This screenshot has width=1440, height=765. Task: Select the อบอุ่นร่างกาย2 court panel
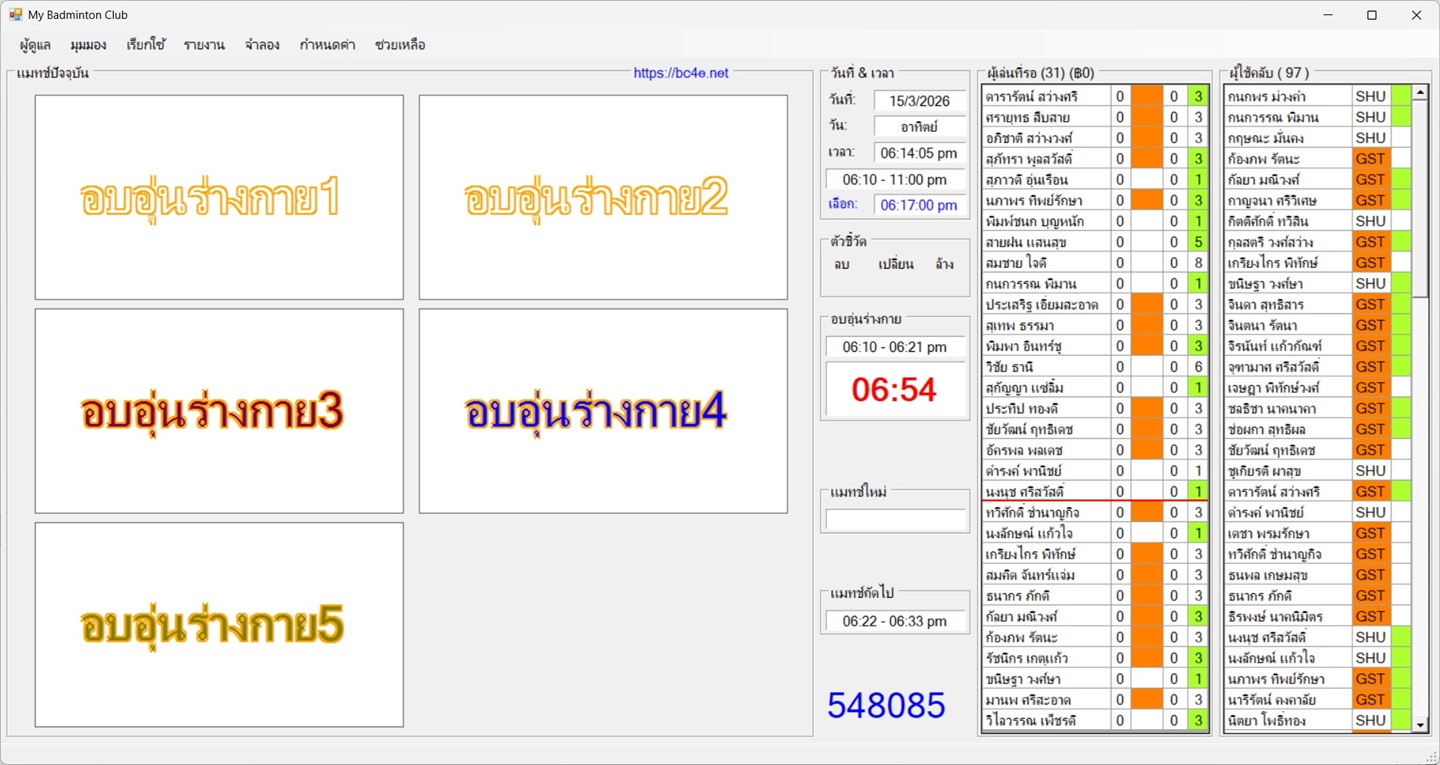603,197
